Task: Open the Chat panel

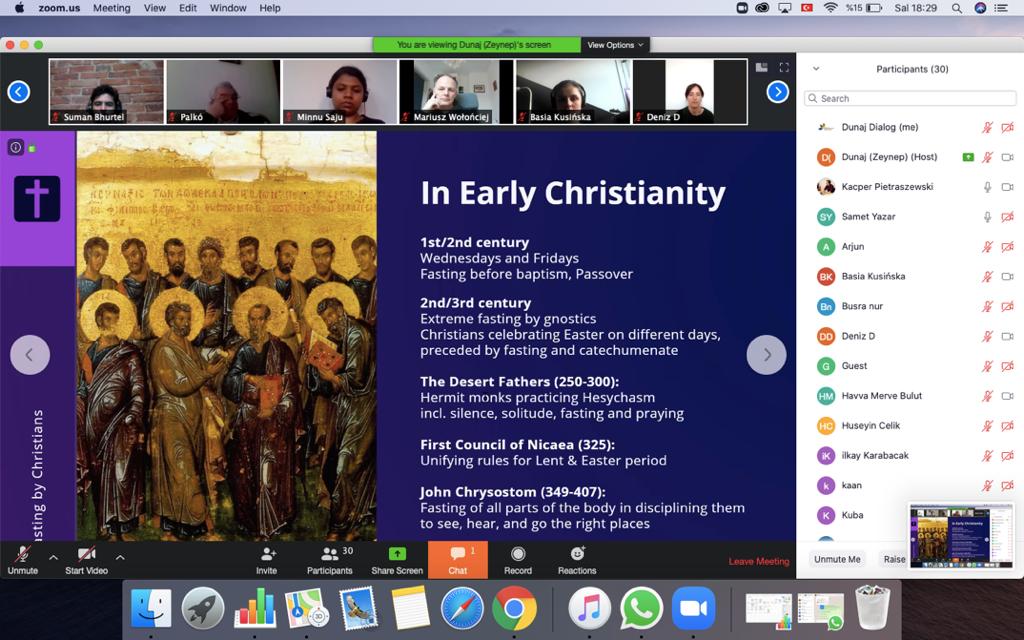Action: point(458,560)
